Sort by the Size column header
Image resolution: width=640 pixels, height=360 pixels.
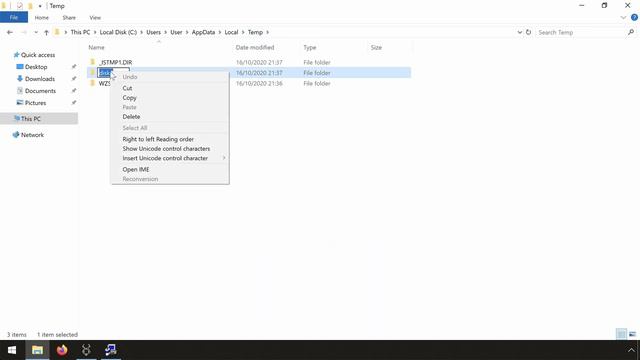[x=376, y=47]
